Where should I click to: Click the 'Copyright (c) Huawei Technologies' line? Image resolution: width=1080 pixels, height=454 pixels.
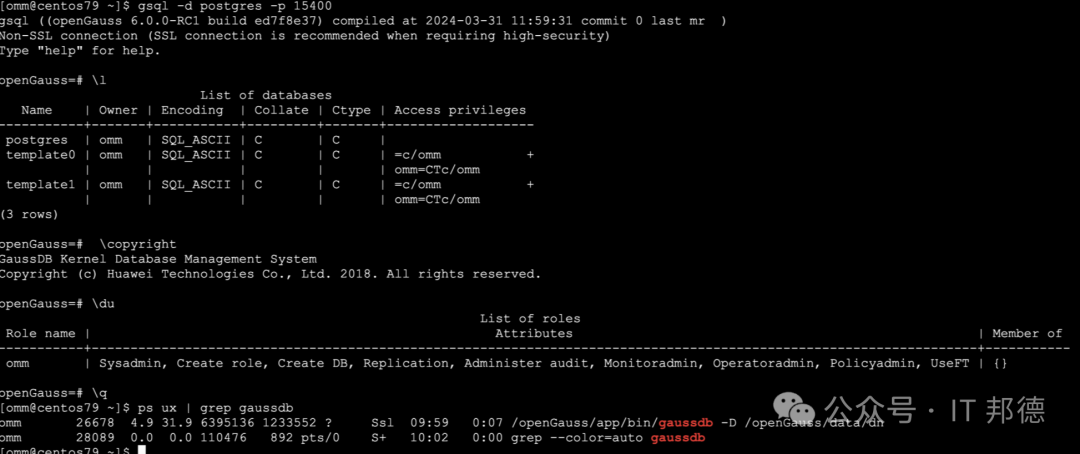pyautogui.click(x=271, y=274)
